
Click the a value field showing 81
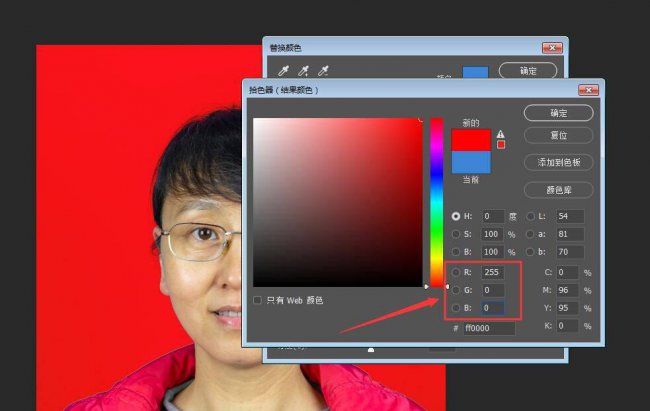tap(570, 234)
